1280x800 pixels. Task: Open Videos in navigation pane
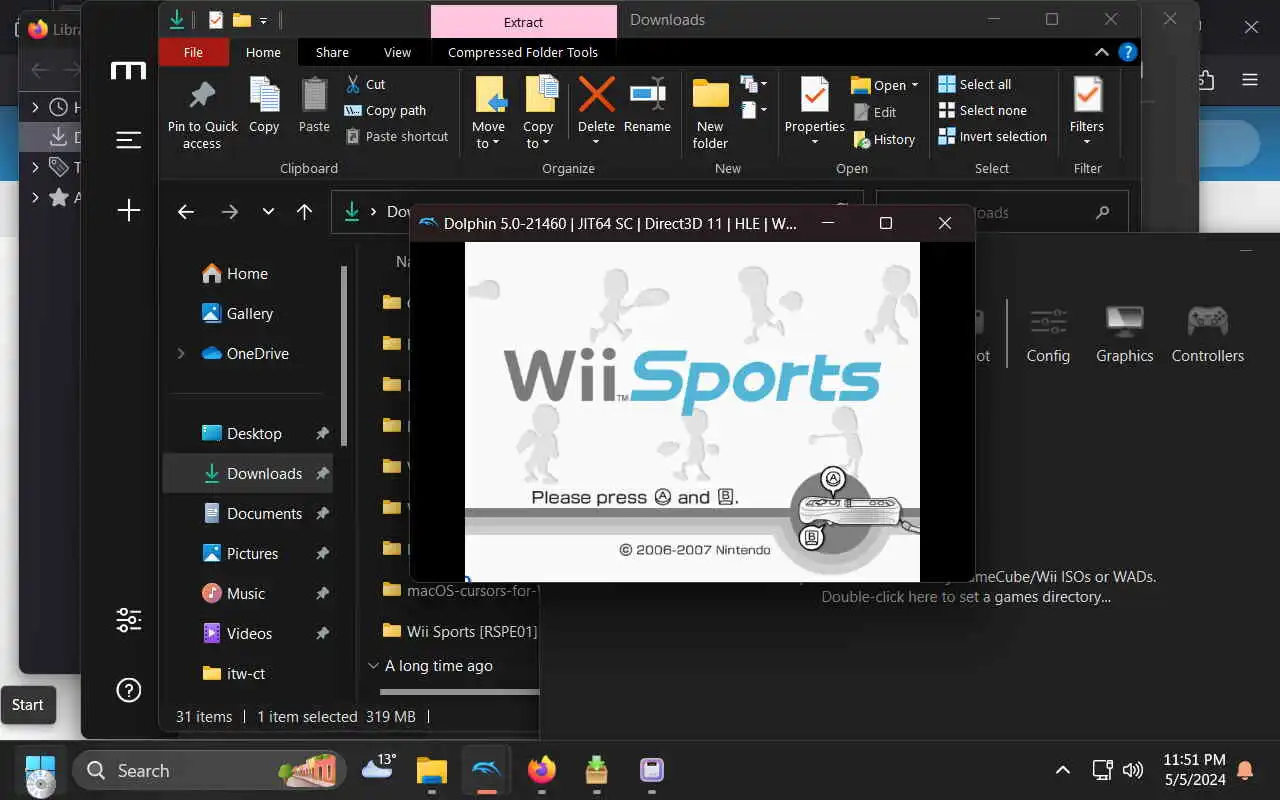click(x=249, y=633)
